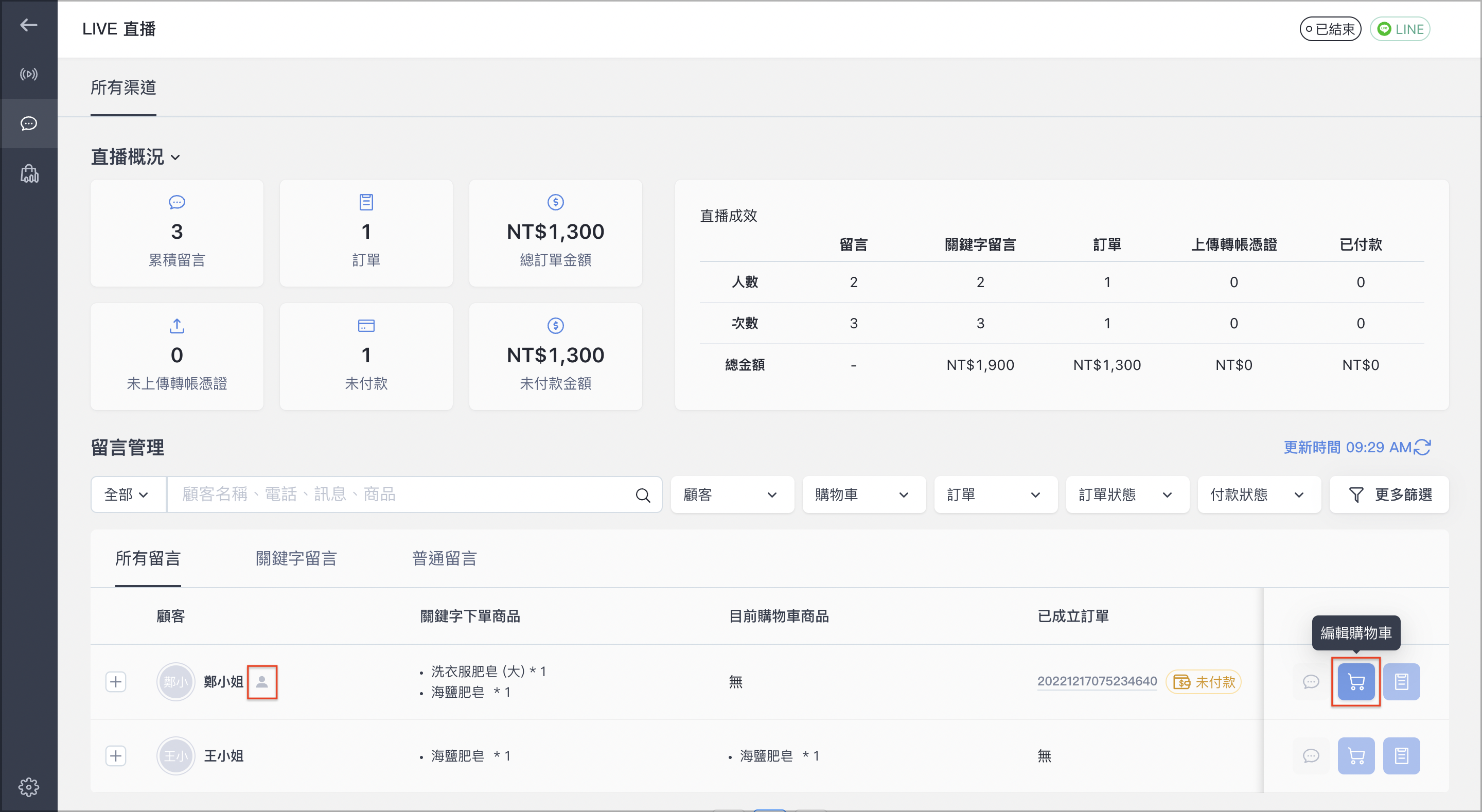Screen dimensions: 1482x812
Task: Click the customer profile icon next to 鄭小姐
Action: [x=262, y=682]
